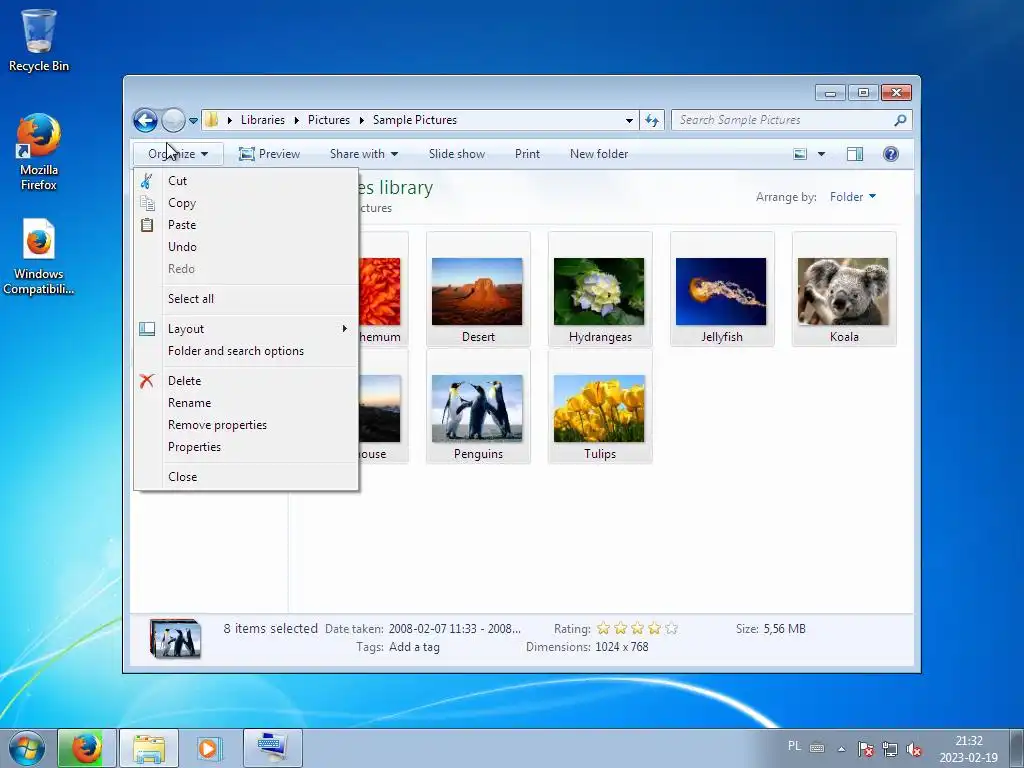
Task: Expand the arrow after Libraries breadcrumb
Action: point(296,120)
